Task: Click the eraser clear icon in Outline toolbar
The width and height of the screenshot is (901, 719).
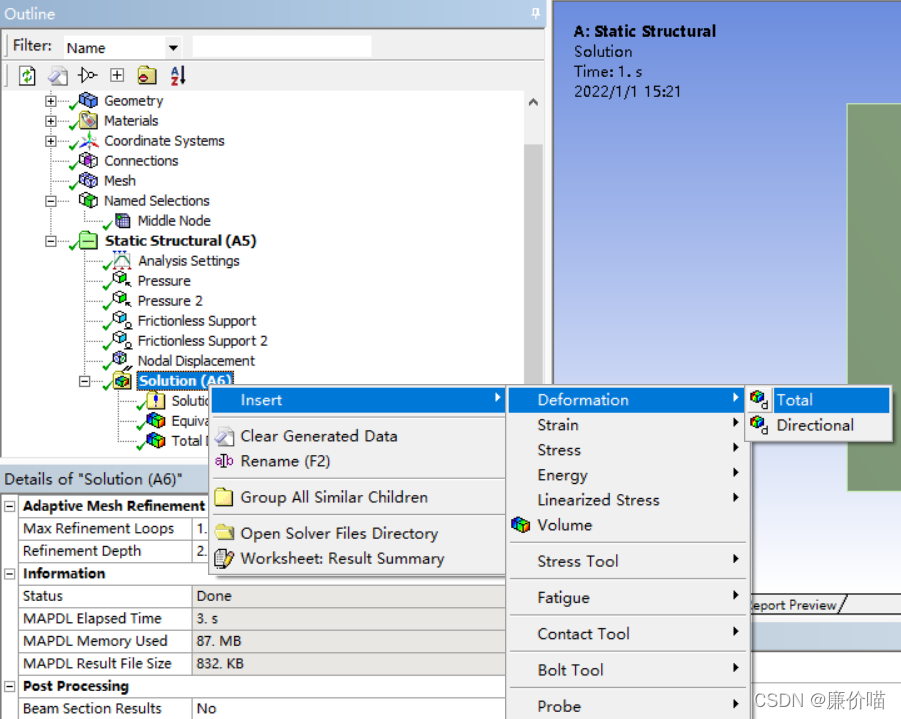Action: click(x=57, y=75)
